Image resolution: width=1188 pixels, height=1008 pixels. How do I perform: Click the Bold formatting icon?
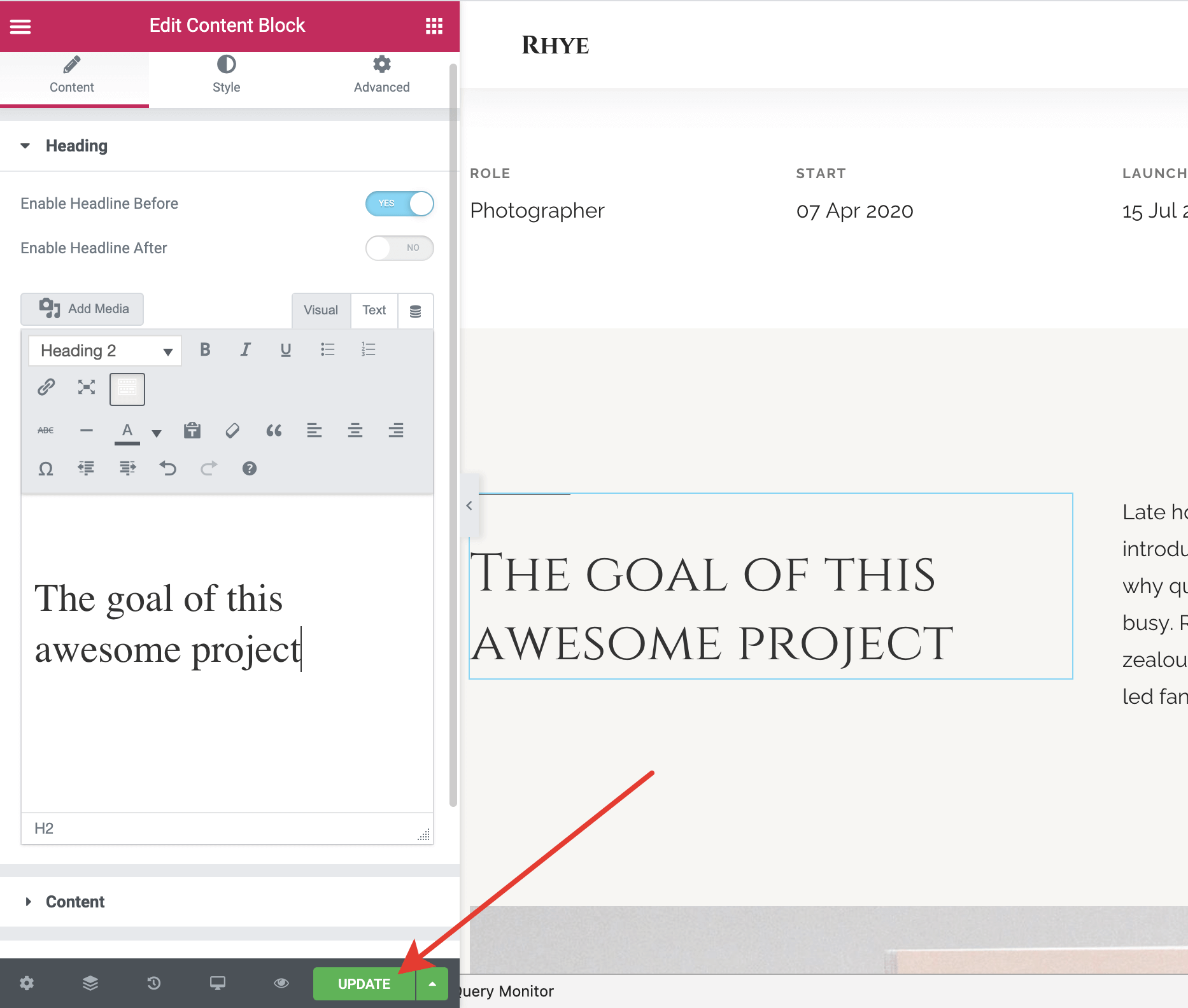click(x=205, y=349)
